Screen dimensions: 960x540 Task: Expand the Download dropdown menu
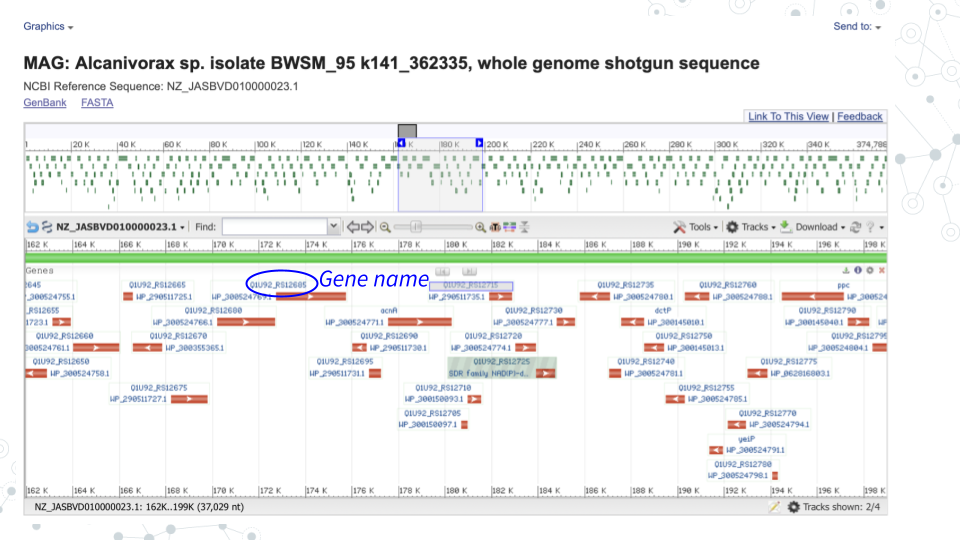point(814,227)
